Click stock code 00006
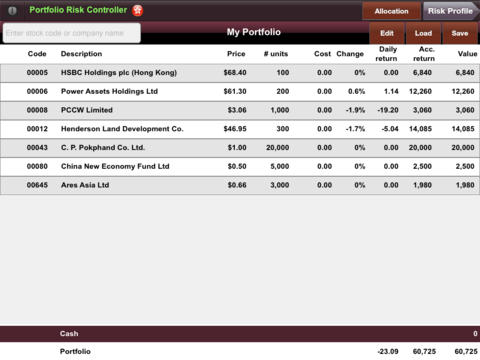 point(37,91)
